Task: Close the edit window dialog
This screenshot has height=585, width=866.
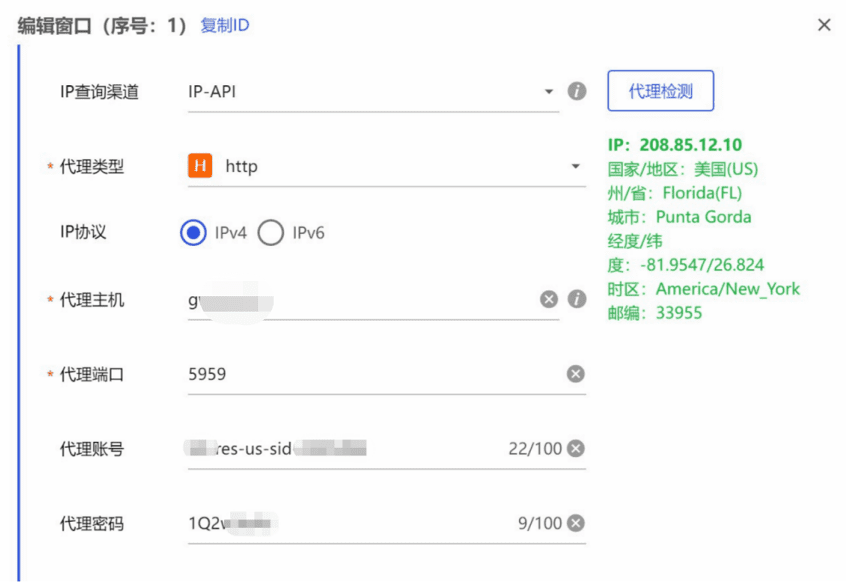Action: (824, 25)
